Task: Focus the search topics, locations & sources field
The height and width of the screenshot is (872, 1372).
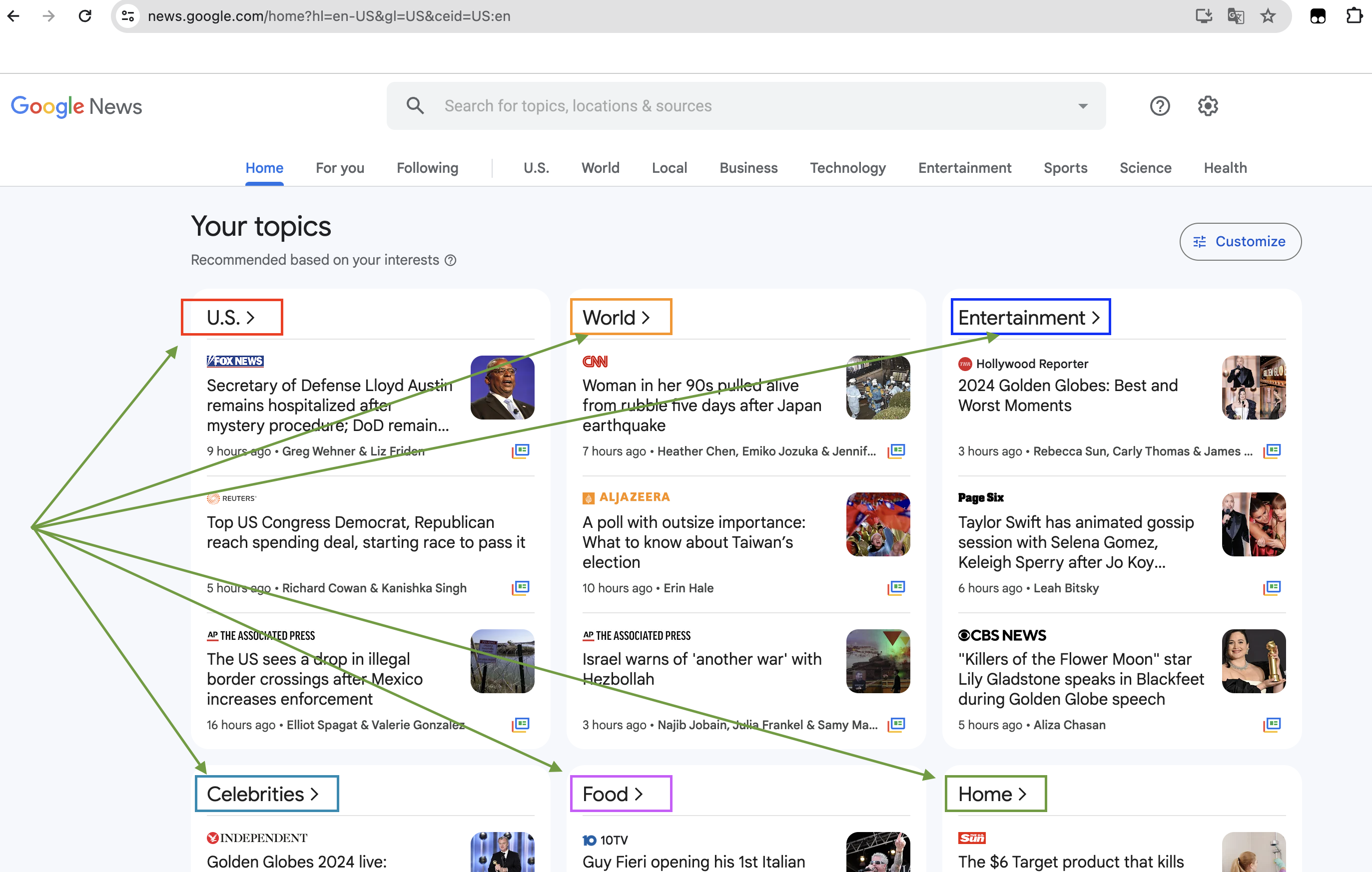Action: pyautogui.click(x=746, y=106)
